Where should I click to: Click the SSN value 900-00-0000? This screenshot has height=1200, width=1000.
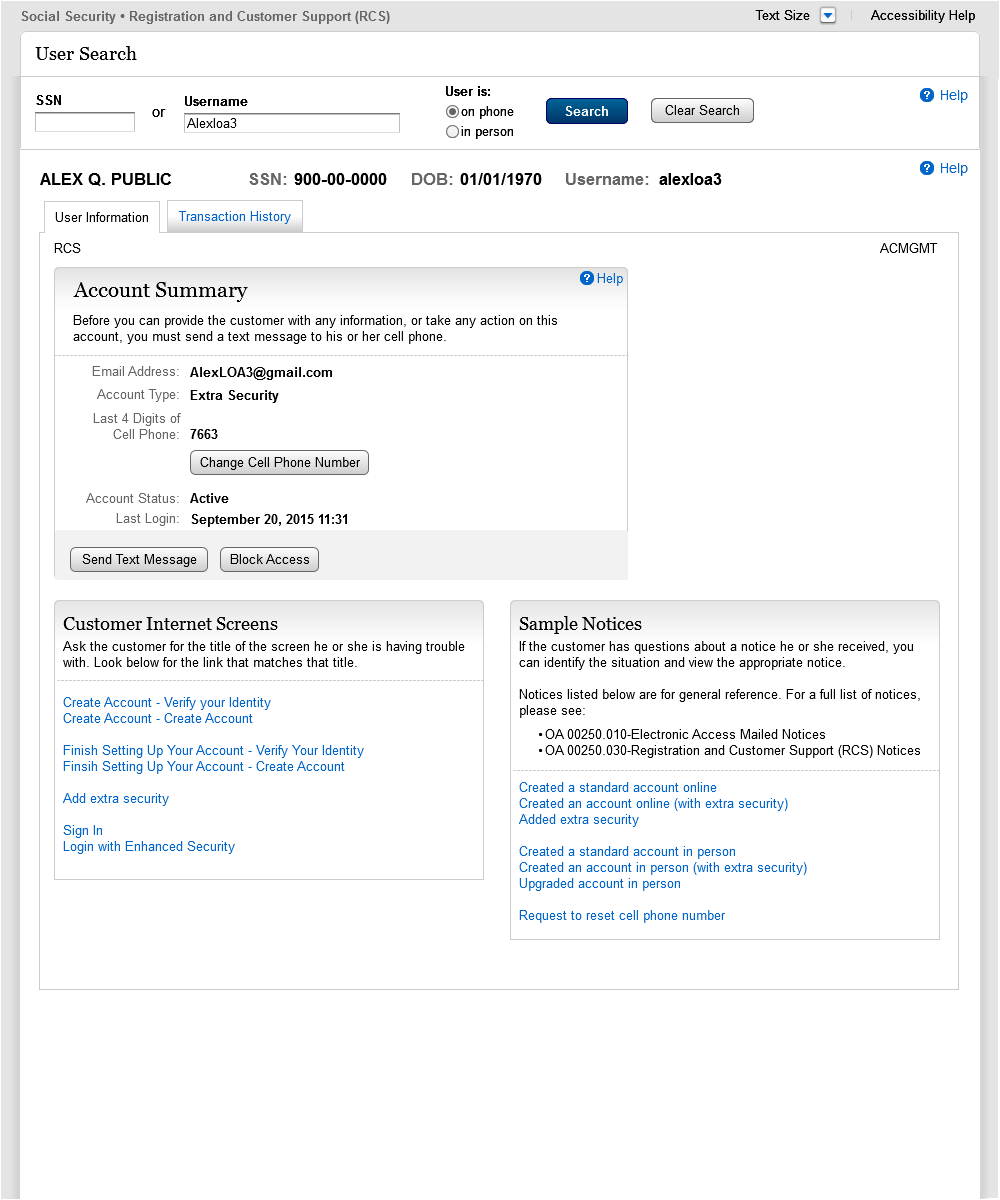340,180
